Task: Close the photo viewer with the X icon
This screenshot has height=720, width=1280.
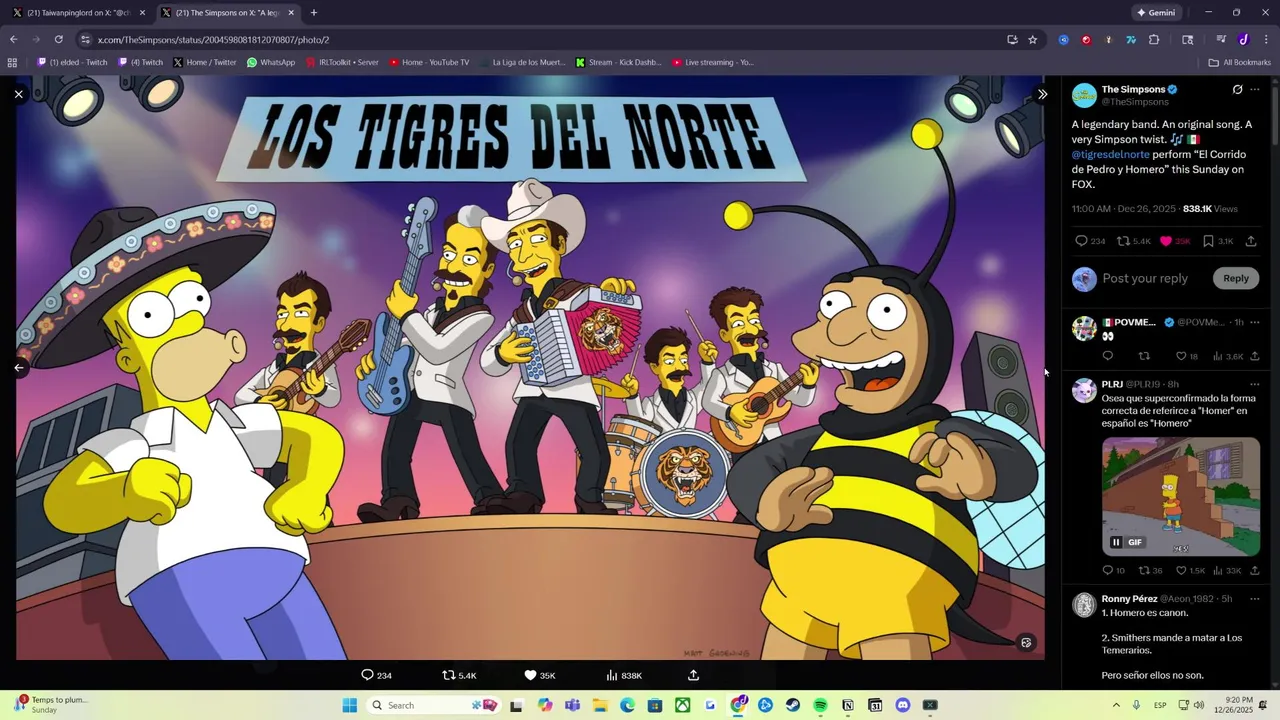Action: (18, 94)
